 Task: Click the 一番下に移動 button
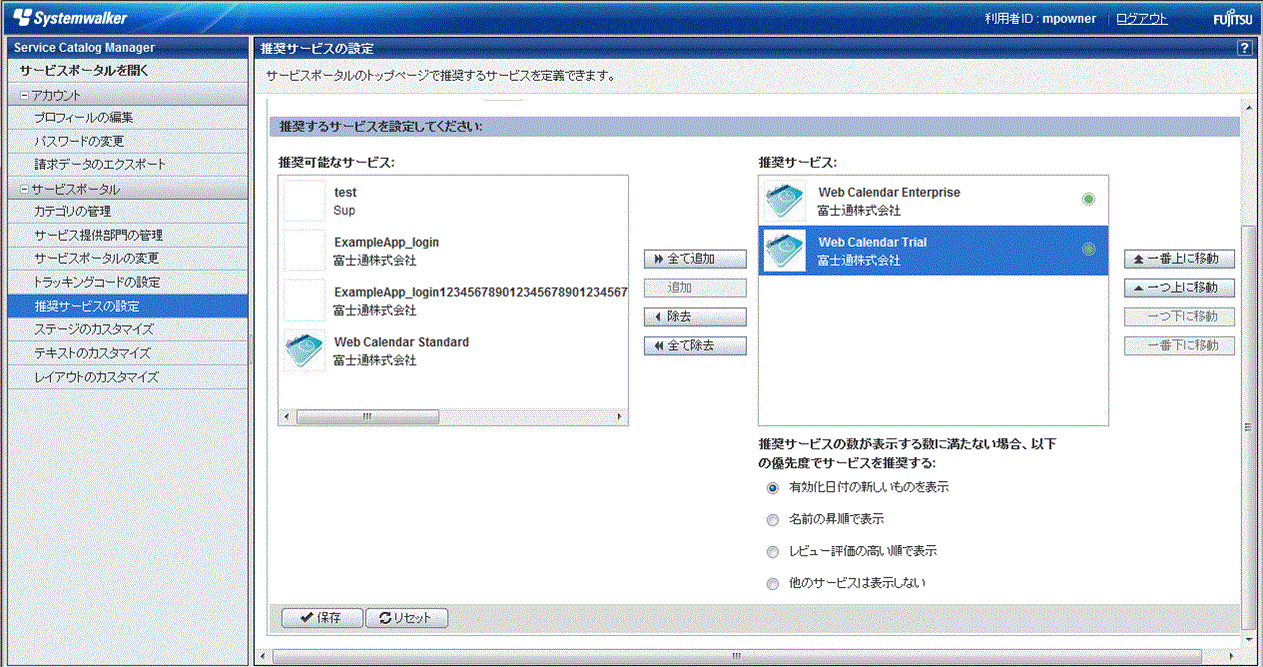pos(1179,346)
